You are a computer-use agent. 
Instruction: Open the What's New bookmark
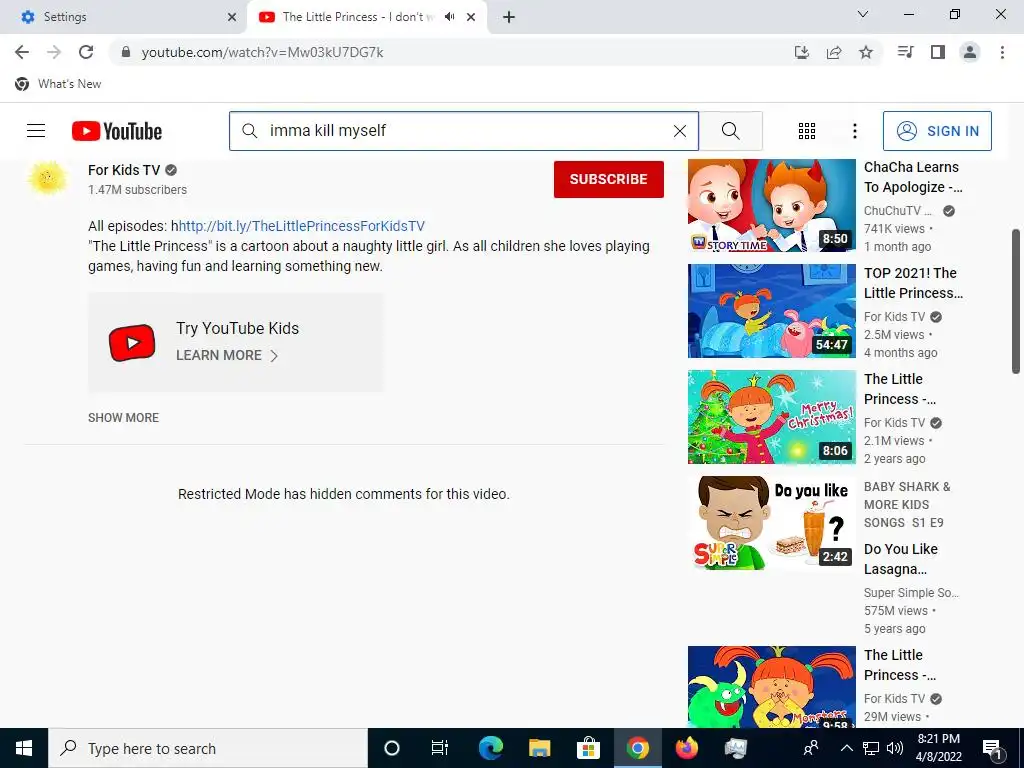[58, 84]
